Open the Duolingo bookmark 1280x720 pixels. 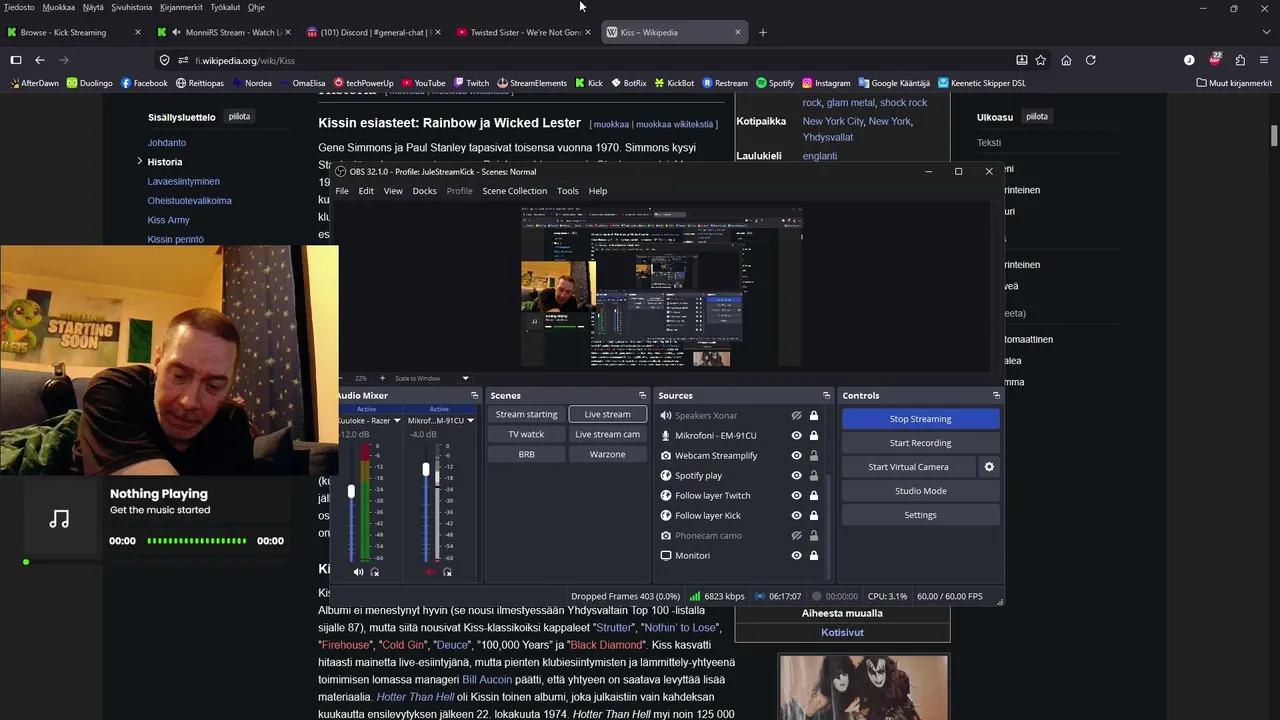tap(89, 83)
